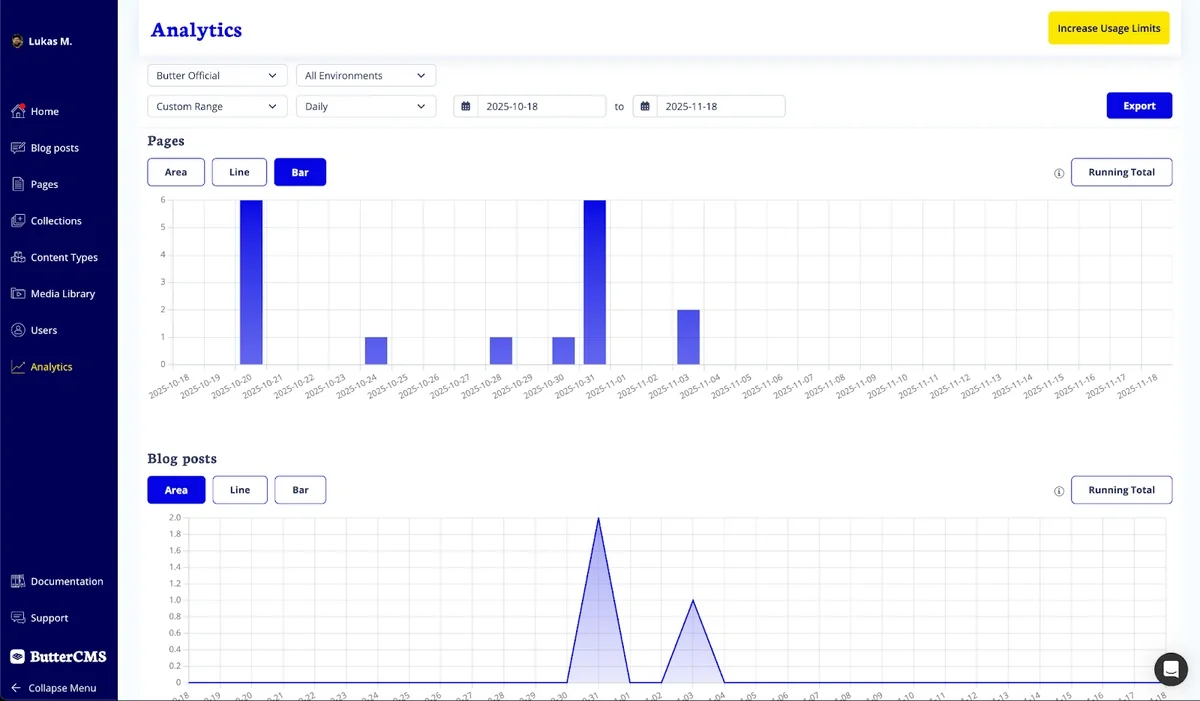The image size is (1200, 701).
Task: Click the Media Library icon
Action: point(18,294)
